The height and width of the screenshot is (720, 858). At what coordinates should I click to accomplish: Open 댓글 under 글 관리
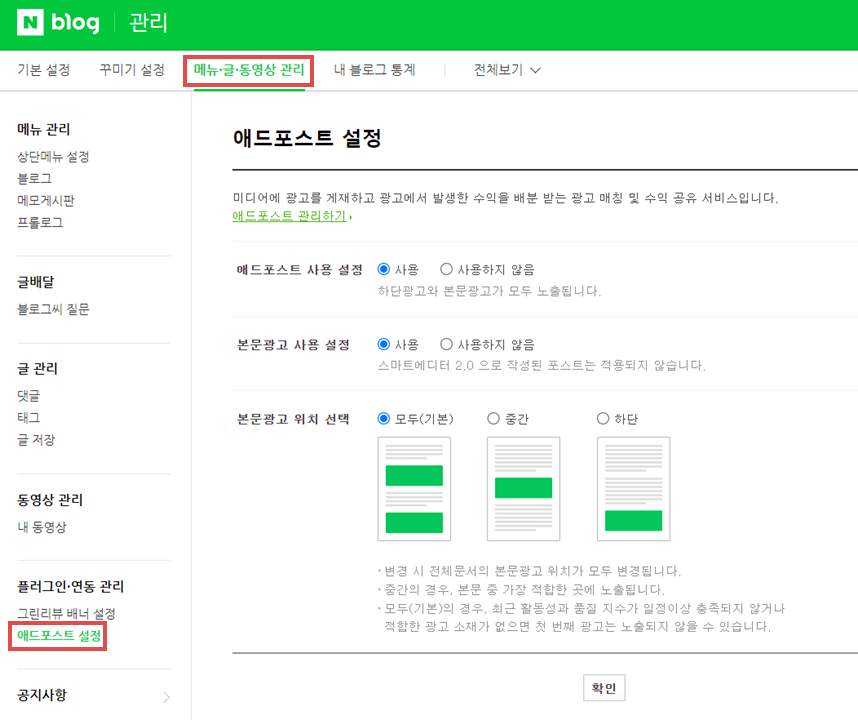28,396
